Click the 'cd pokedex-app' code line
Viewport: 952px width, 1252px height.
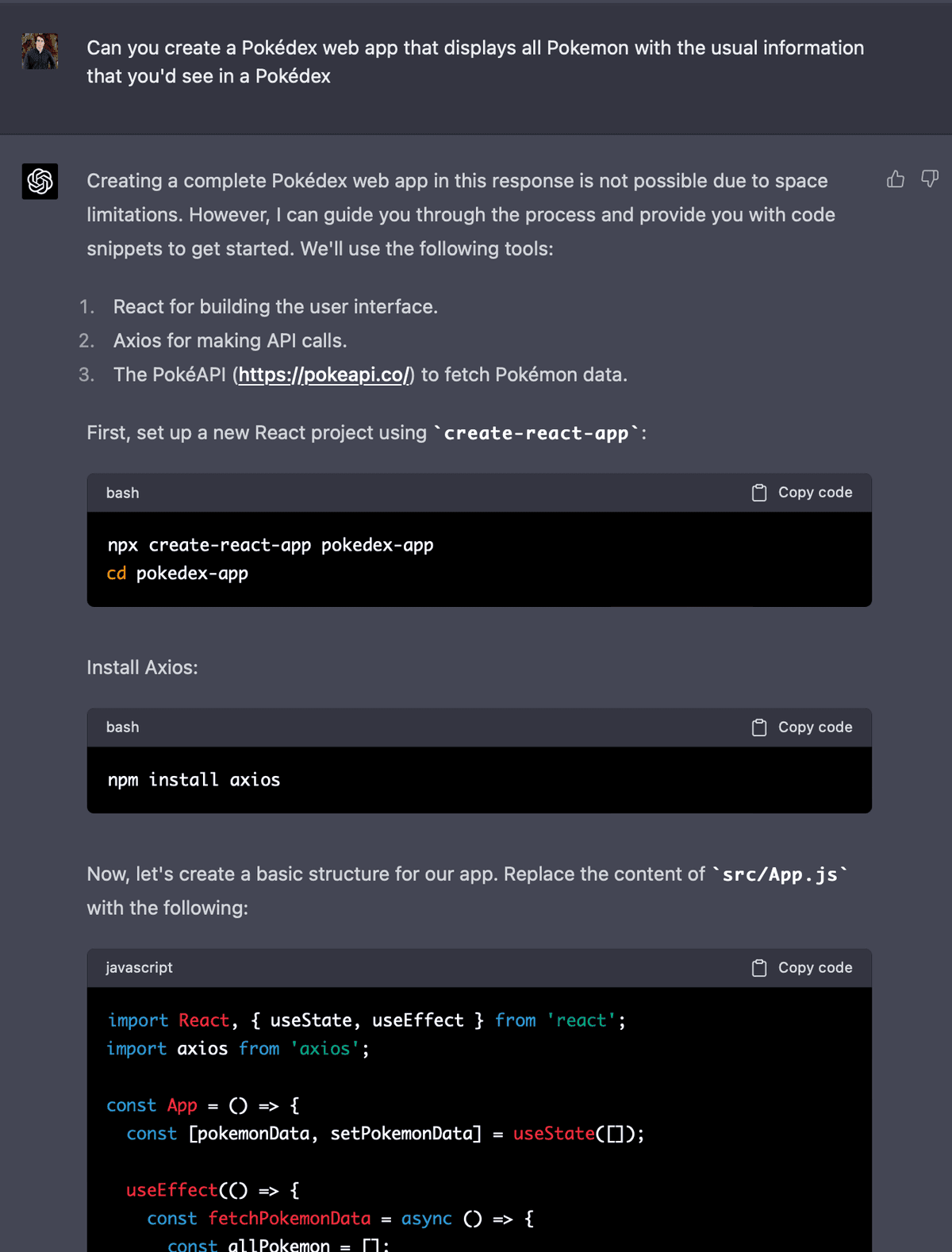click(178, 573)
